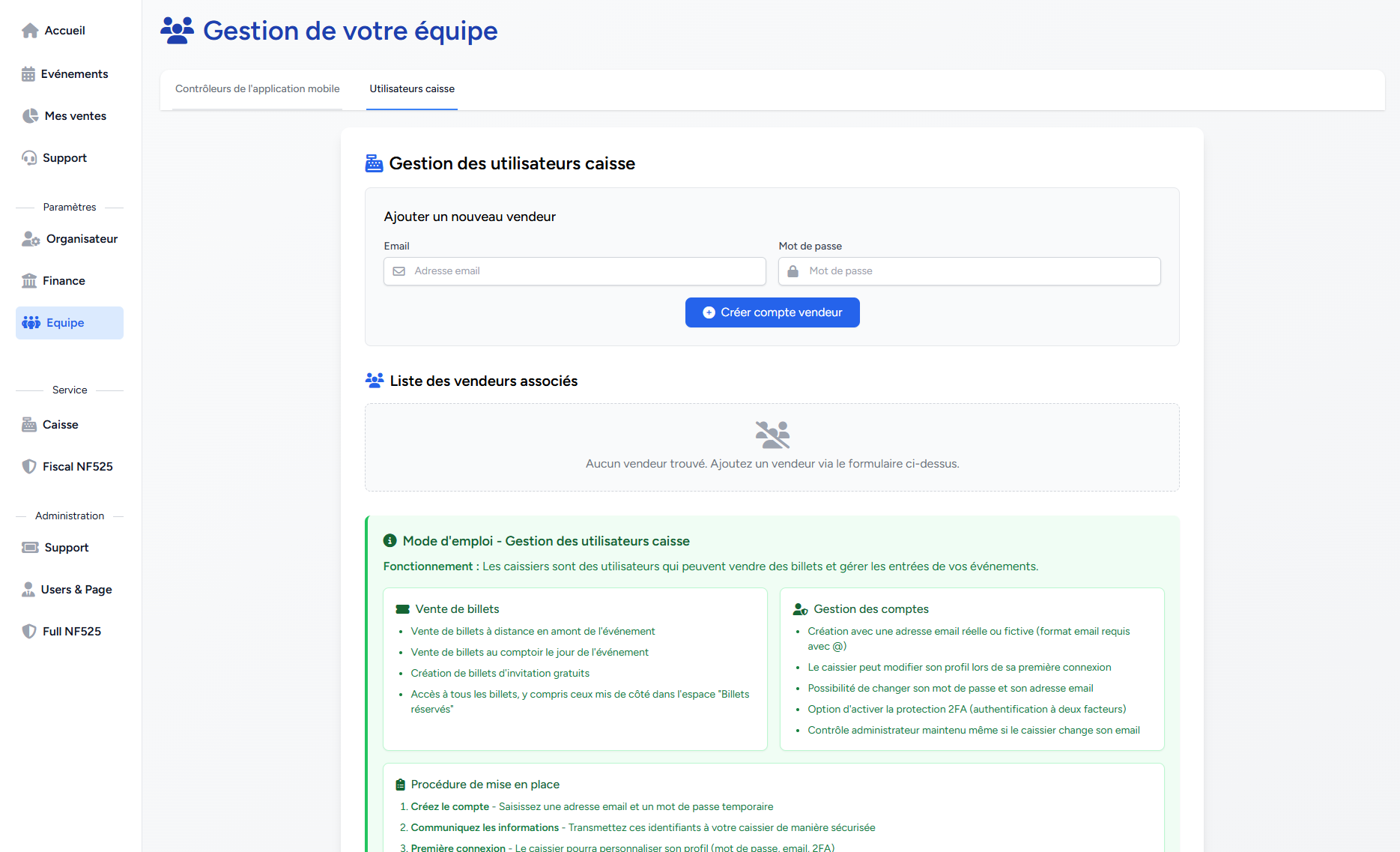Image resolution: width=1400 pixels, height=852 pixels.
Task: Click the 'Création de billets d'invitation gratuits' bullet
Action: pos(500,674)
